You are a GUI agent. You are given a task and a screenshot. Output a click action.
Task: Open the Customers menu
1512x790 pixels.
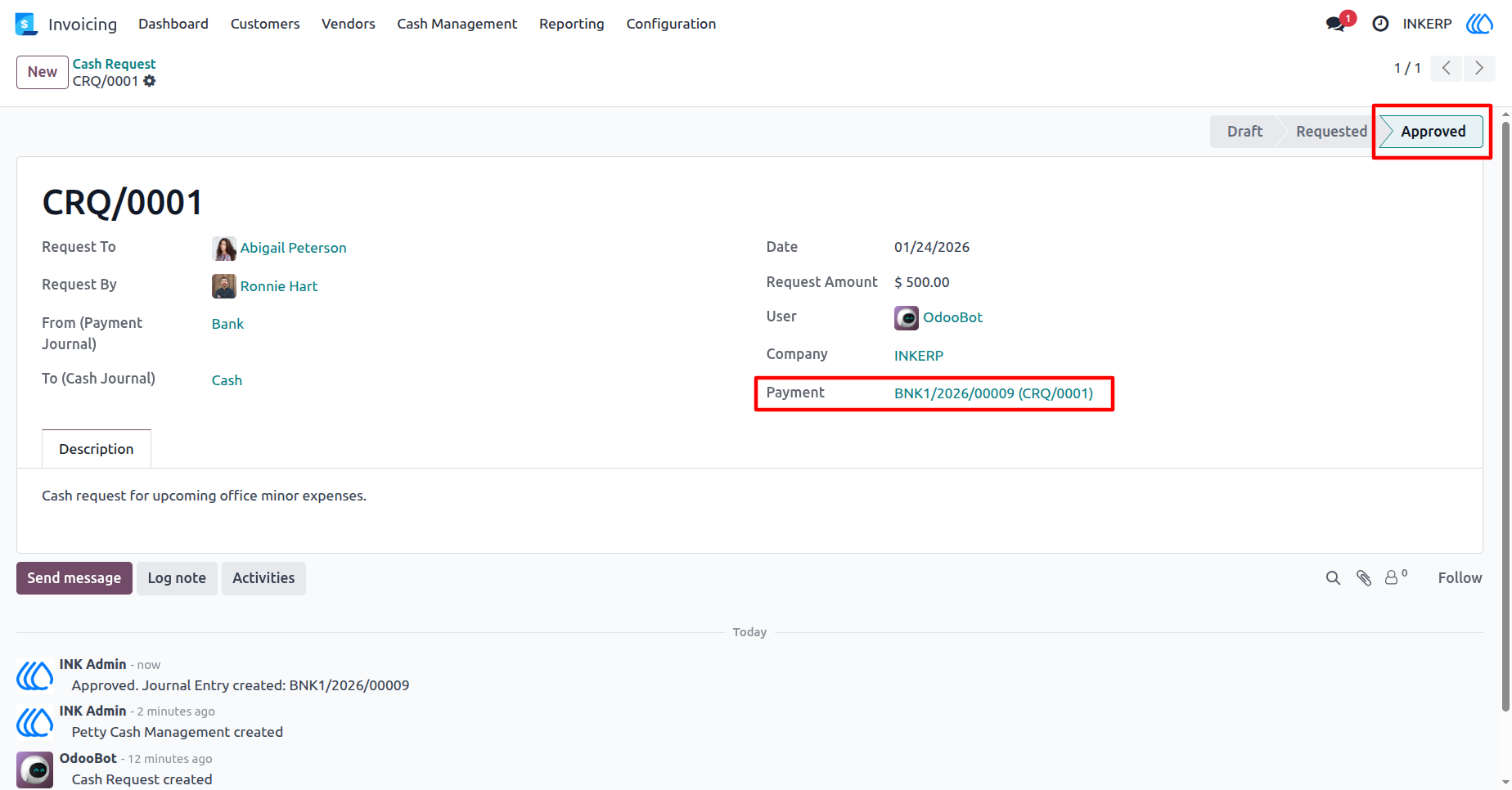265,24
